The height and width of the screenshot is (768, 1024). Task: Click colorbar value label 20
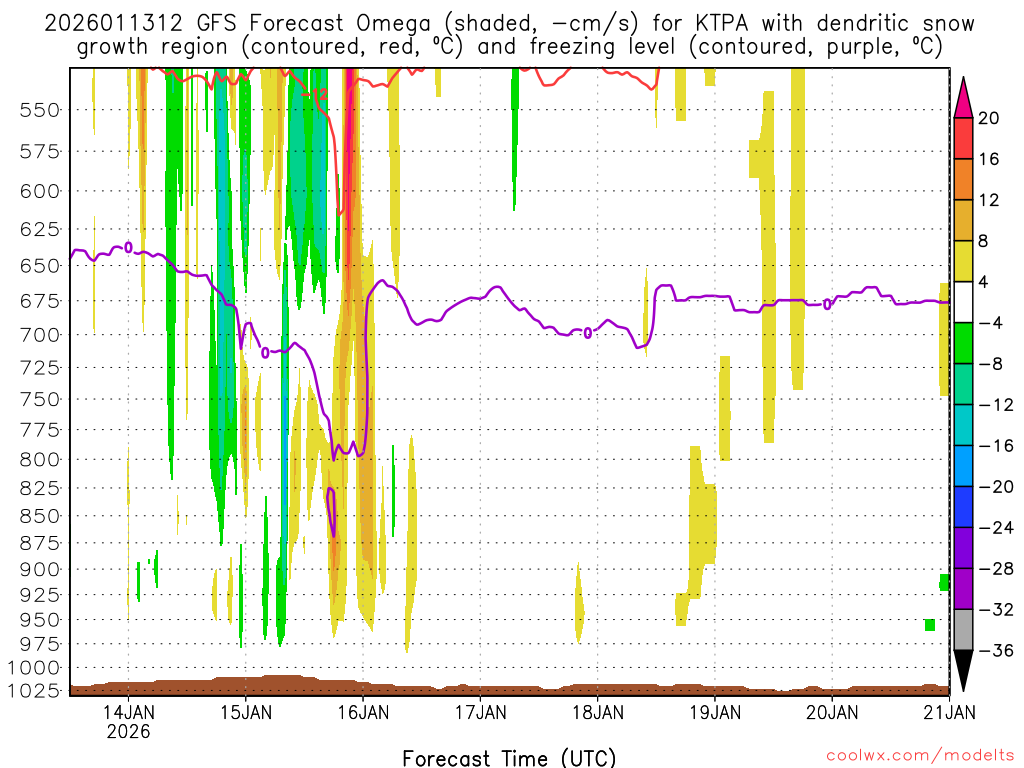coord(989,118)
